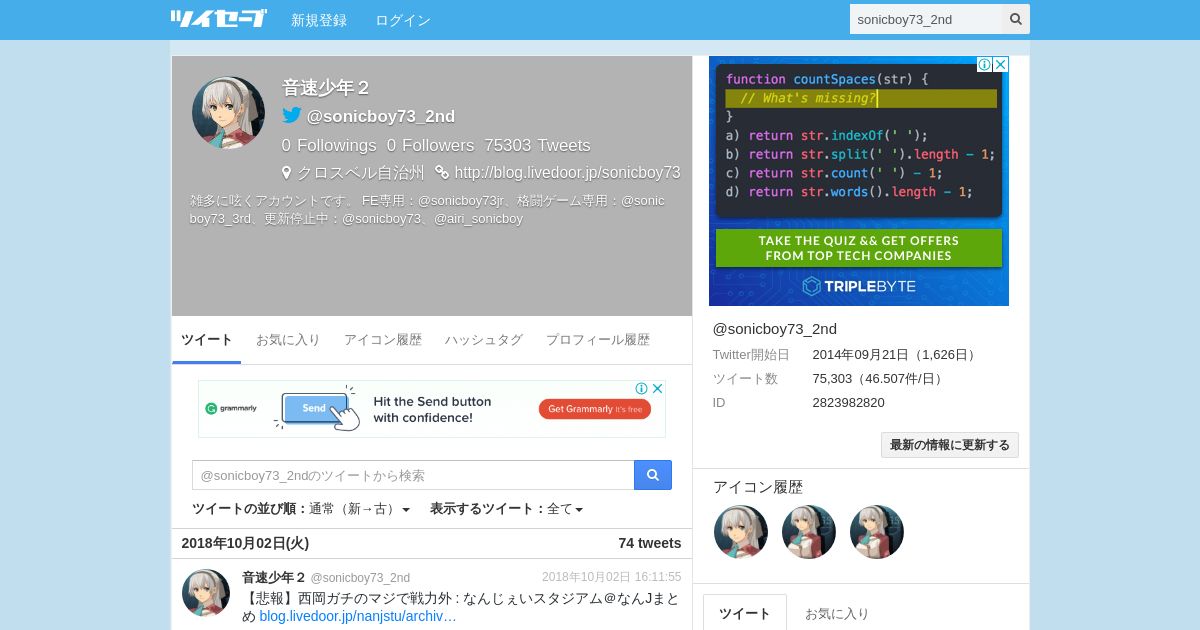Viewport: 1200px width, 630px height.
Task: Click the tweet timestamp 2018年10月02日 16:11:55
Action: click(x=612, y=577)
